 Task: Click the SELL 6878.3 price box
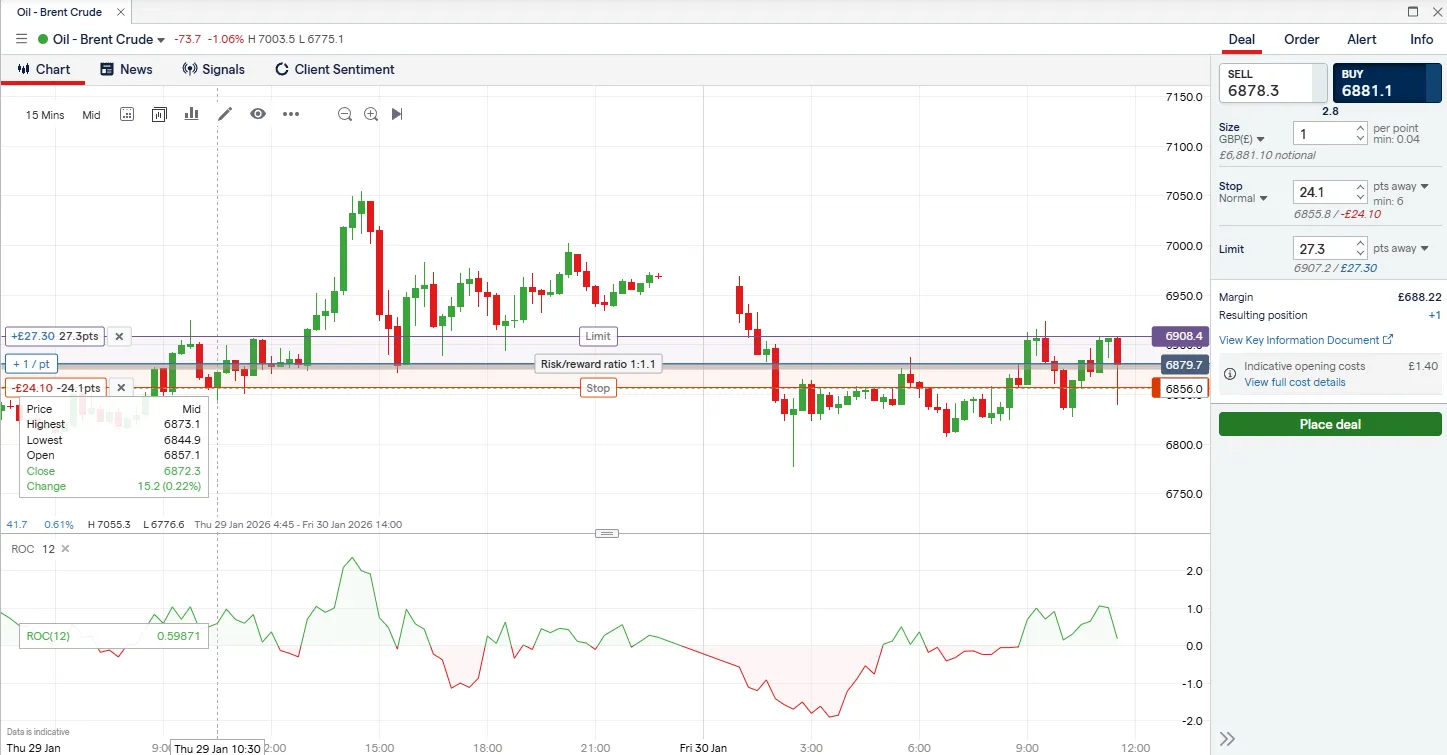coord(1272,81)
